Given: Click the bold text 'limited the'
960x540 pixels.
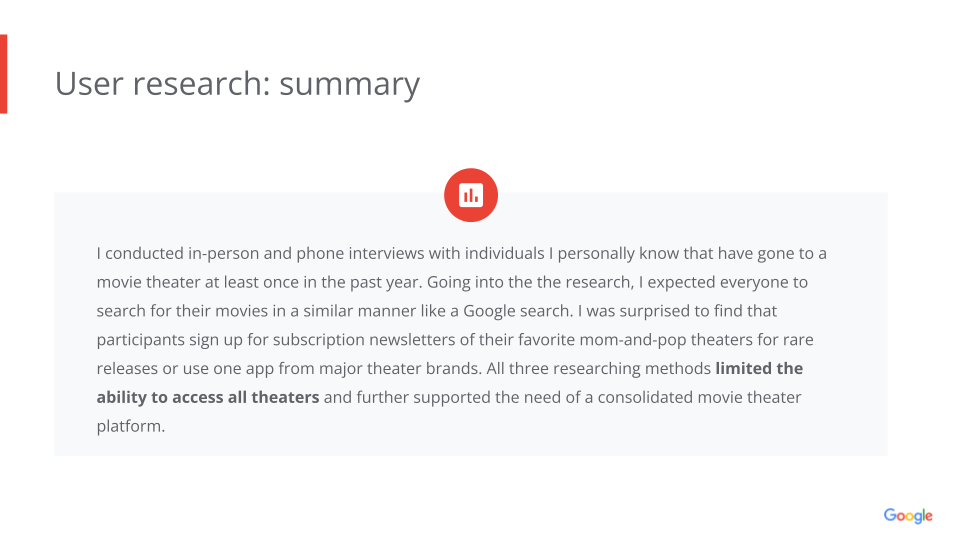Looking at the screenshot, I should coord(759,368).
